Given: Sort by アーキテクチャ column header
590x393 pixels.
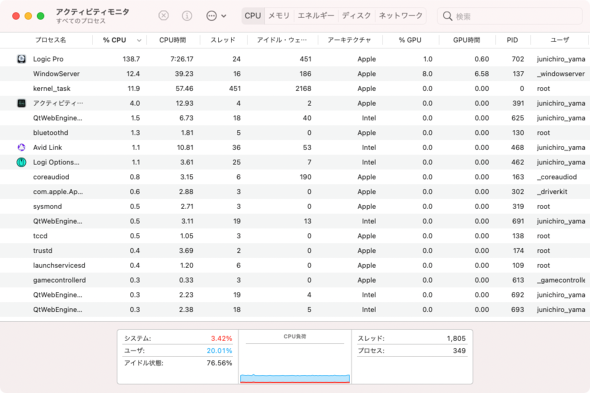Looking at the screenshot, I should (349, 40).
